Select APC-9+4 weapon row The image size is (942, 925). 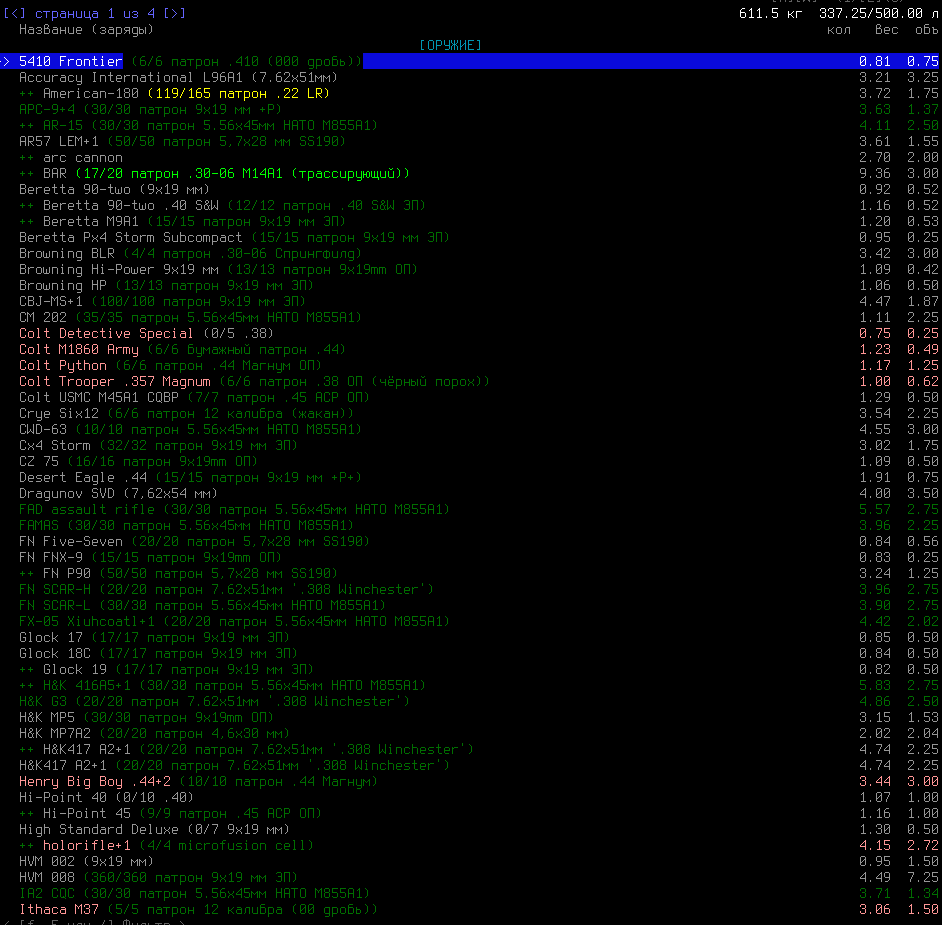(471, 109)
